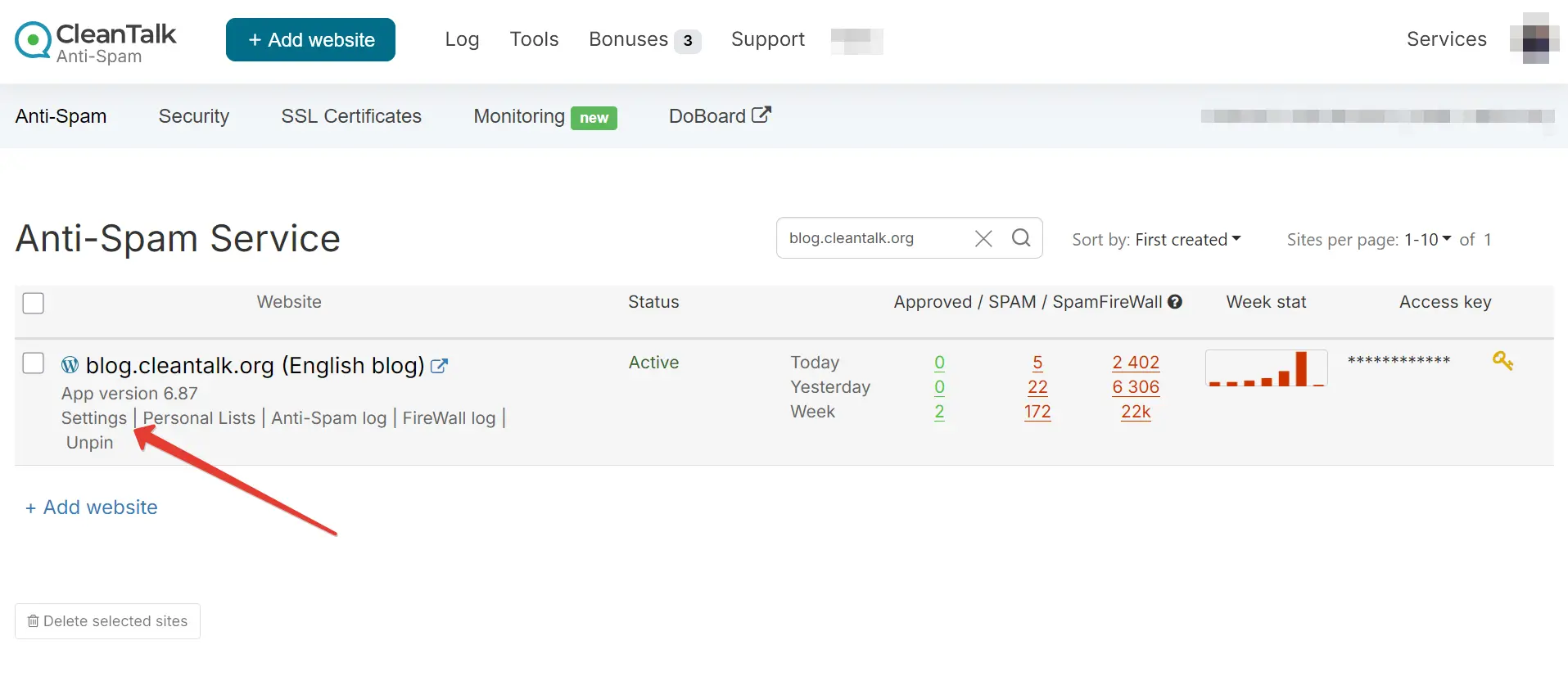This screenshot has height=690, width=1568.
Task: Open the week stat bar chart
Action: point(1266,368)
